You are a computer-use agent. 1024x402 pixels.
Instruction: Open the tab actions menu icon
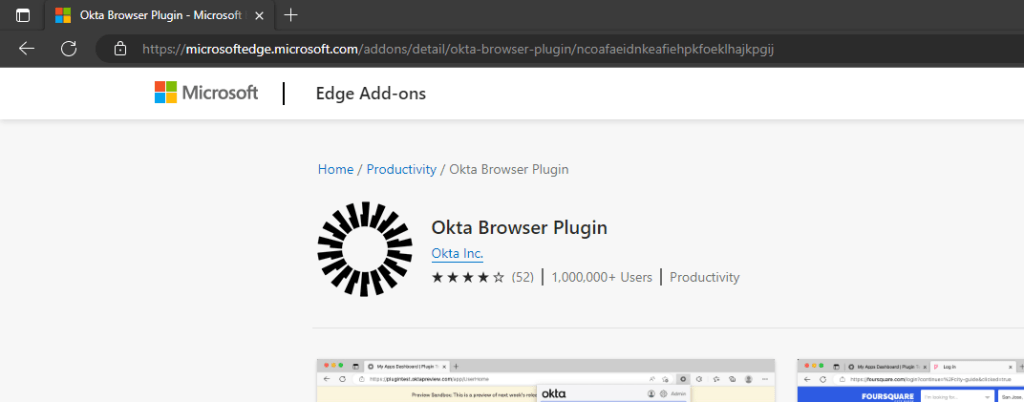click(23, 15)
